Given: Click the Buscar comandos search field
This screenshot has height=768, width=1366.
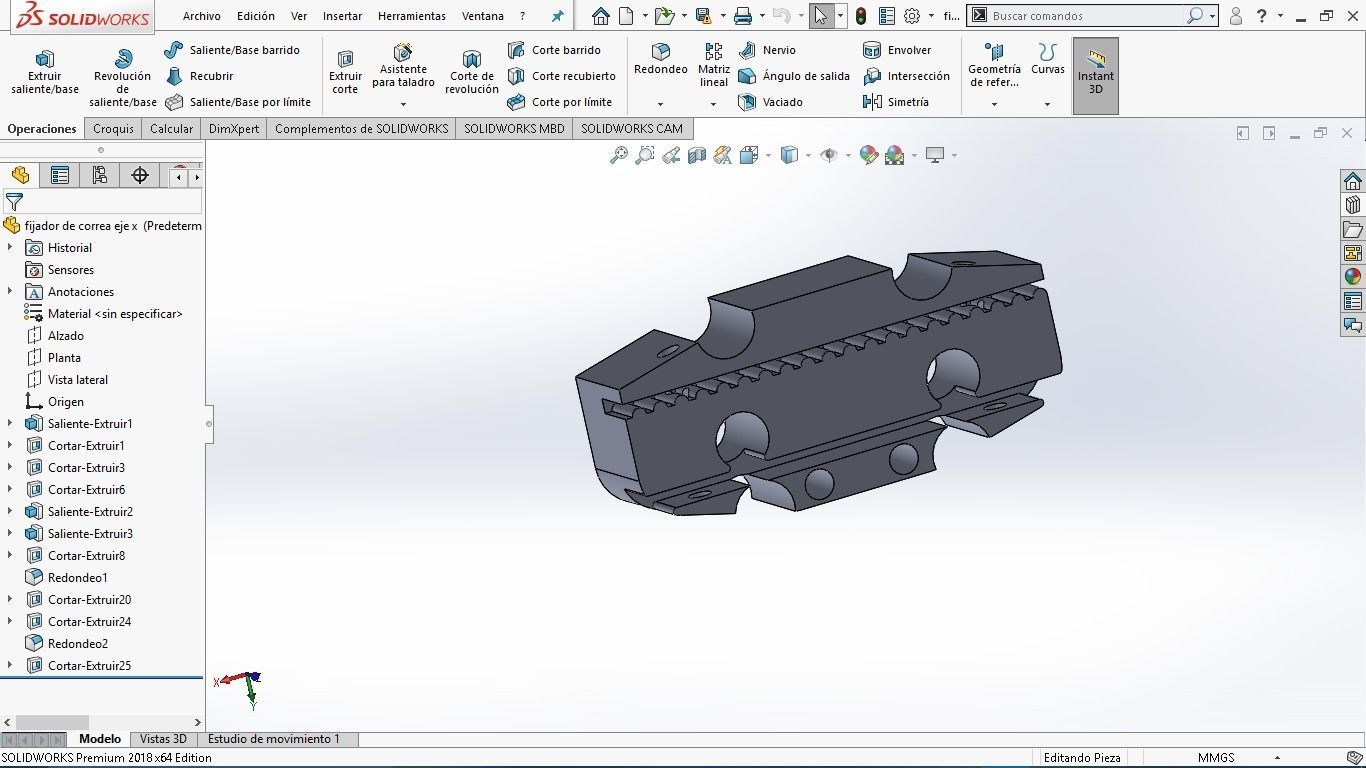Looking at the screenshot, I should click(1086, 16).
